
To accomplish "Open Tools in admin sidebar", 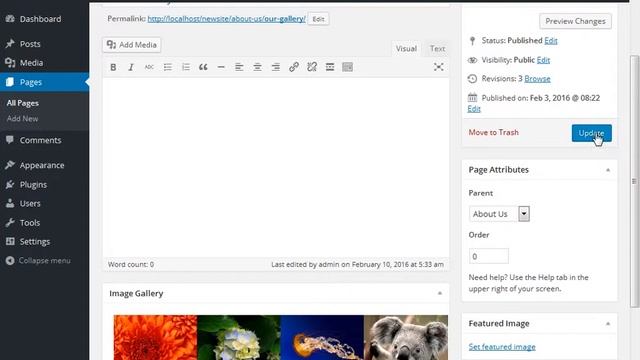I will click(44, 222).
